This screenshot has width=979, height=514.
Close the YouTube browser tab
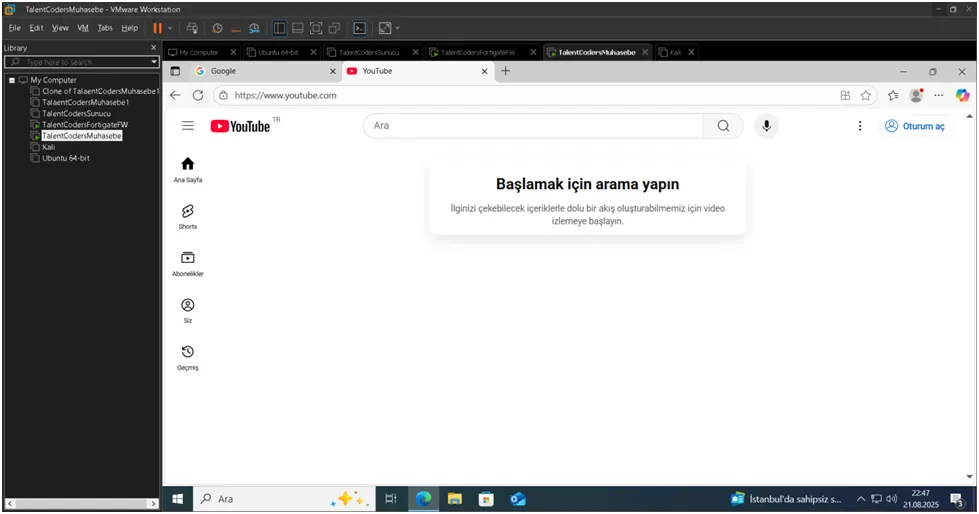point(485,71)
